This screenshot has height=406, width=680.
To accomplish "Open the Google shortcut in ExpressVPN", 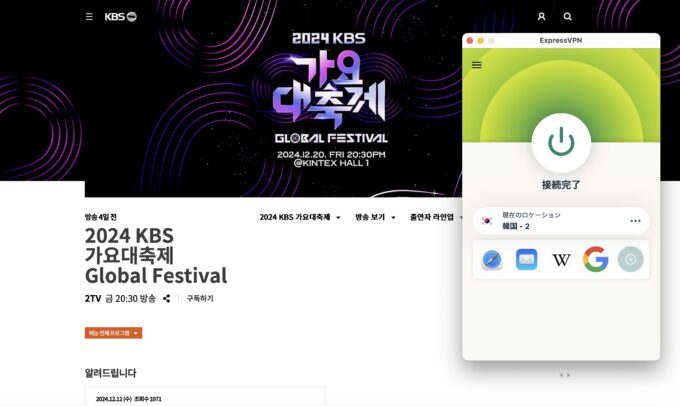I will click(595, 259).
